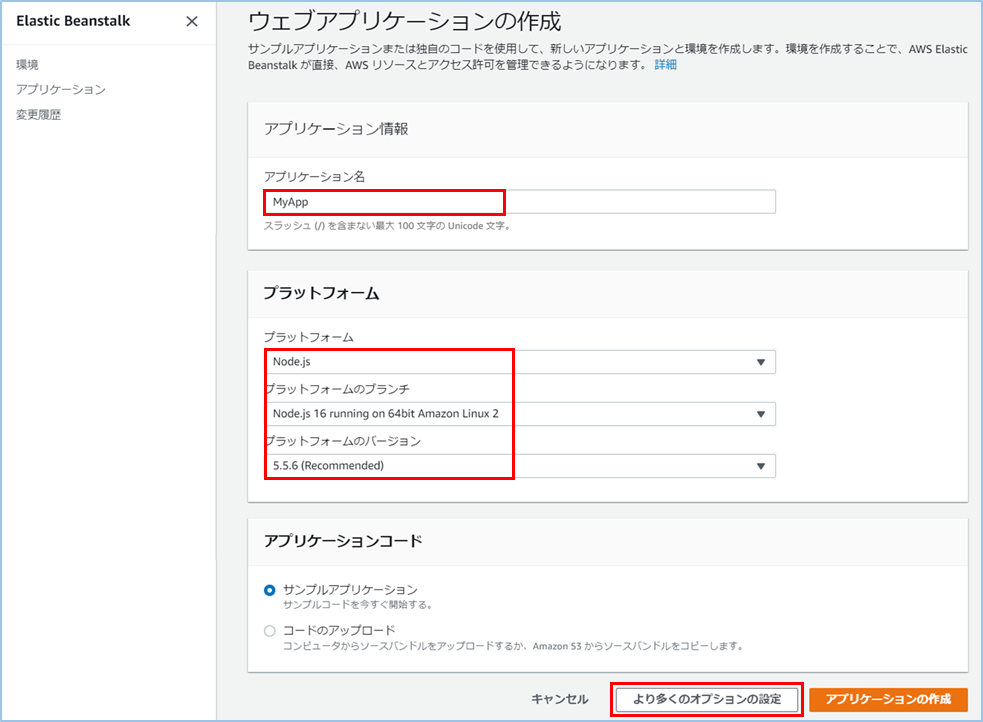Click the arrow icon on the platform version dropdown

(x=763, y=465)
